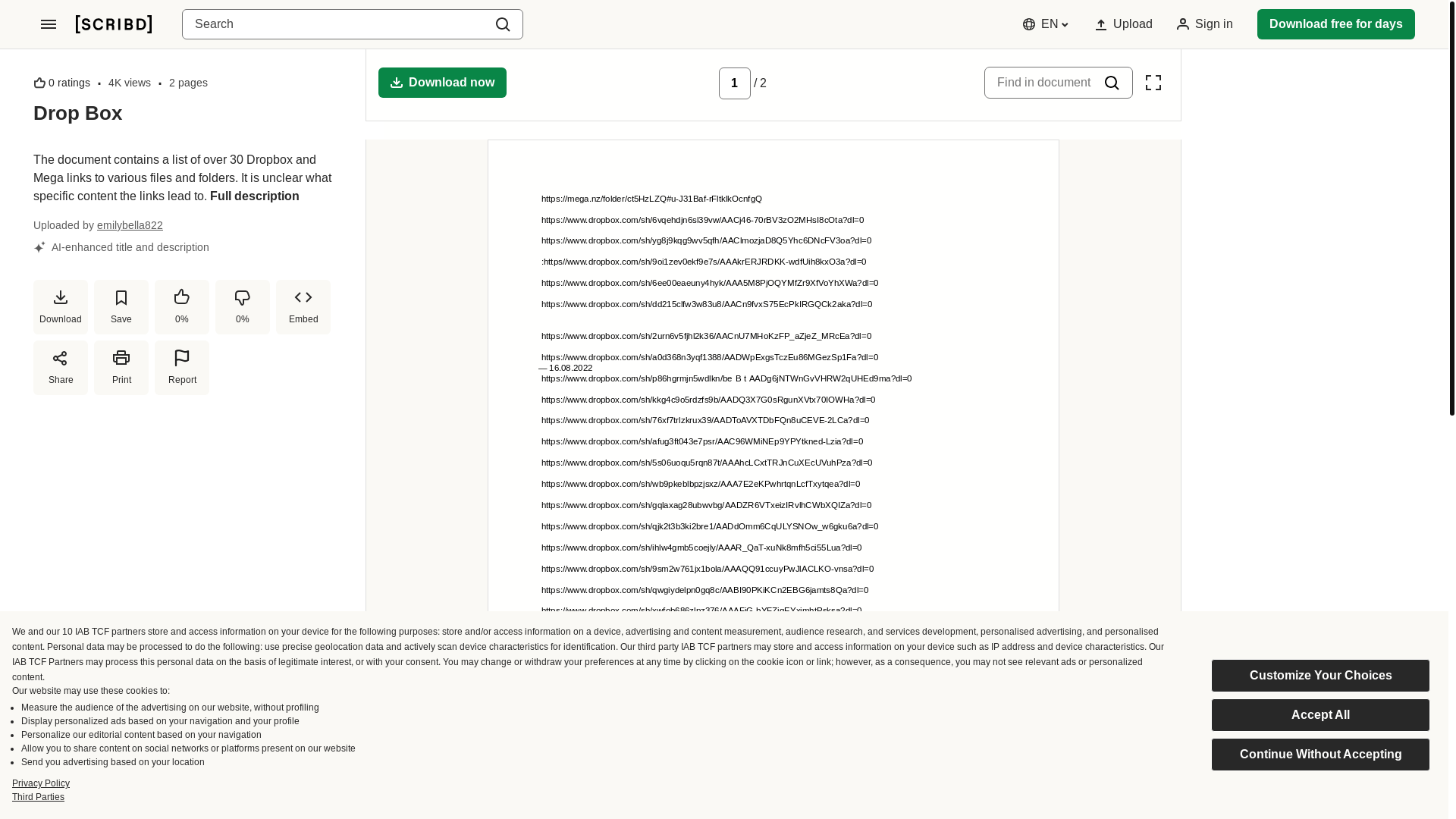Open the Sign in link
The width and height of the screenshot is (1456, 819).
pyautogui.click(x=1204, y=24)
